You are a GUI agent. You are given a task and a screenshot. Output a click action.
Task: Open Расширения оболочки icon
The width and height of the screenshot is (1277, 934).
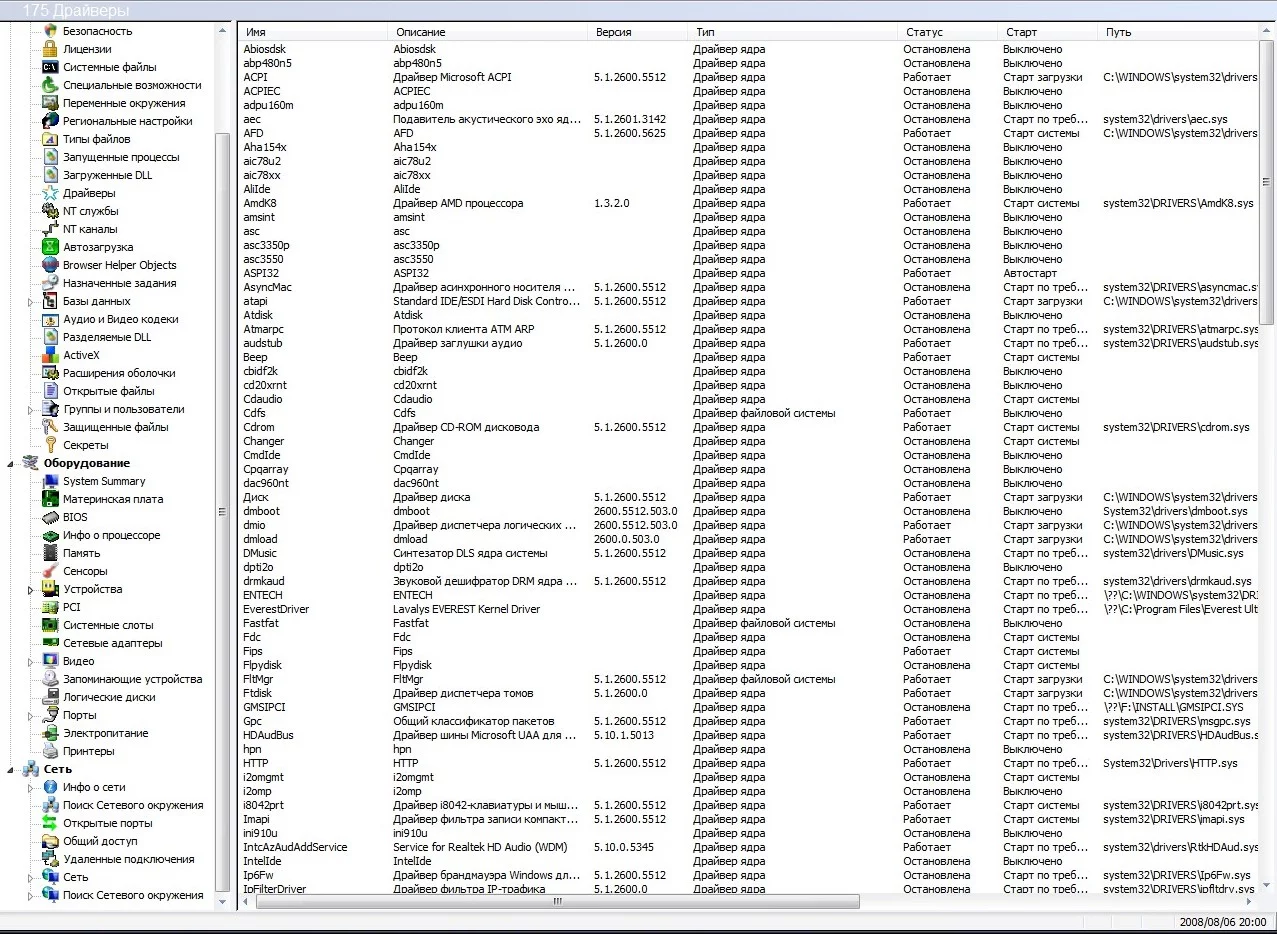tap(50, 373)
